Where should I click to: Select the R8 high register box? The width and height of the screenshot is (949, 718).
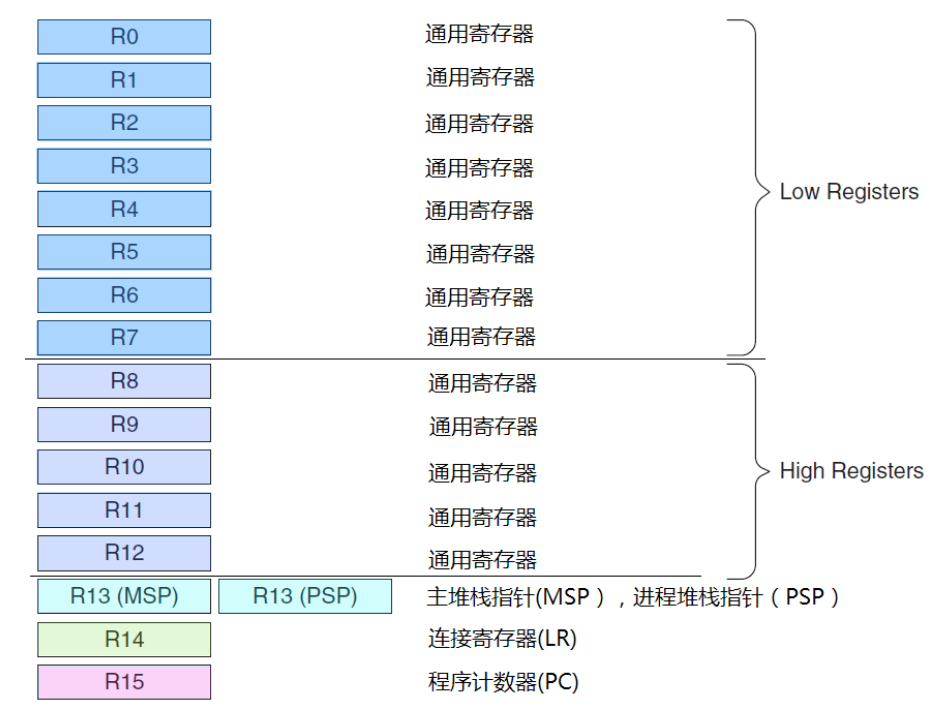[124, 381]
